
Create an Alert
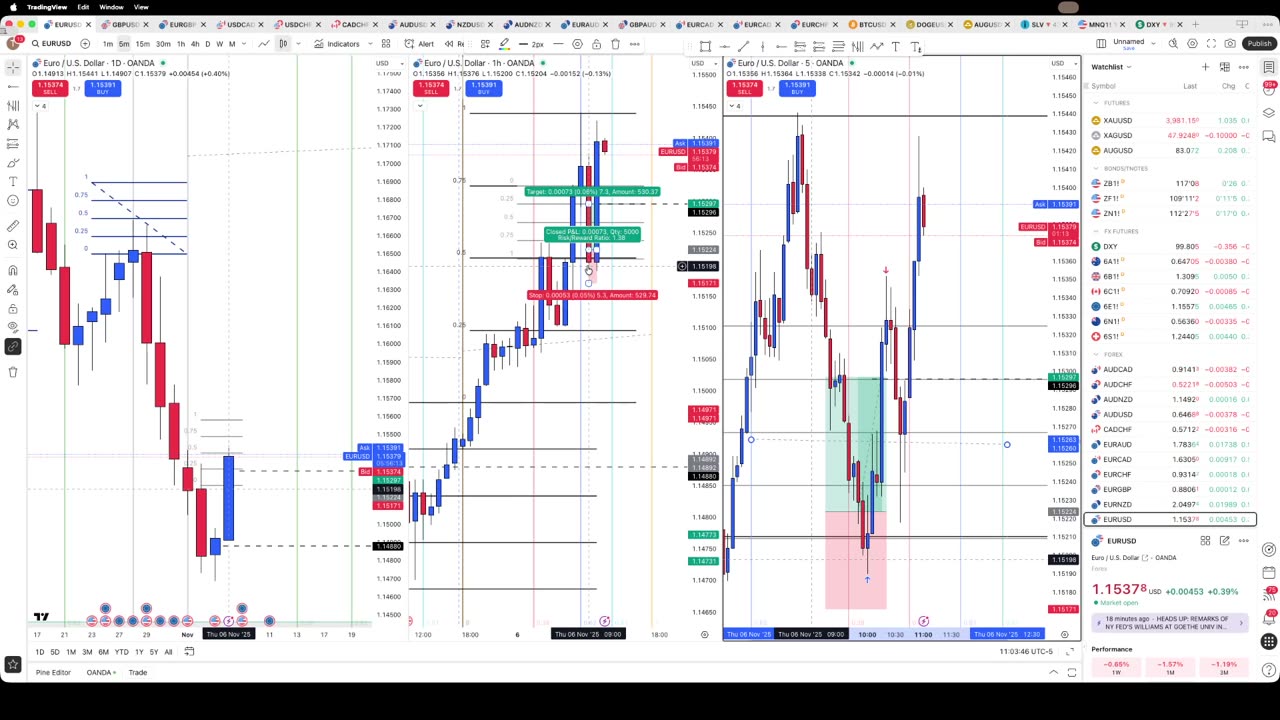point(420,44)
